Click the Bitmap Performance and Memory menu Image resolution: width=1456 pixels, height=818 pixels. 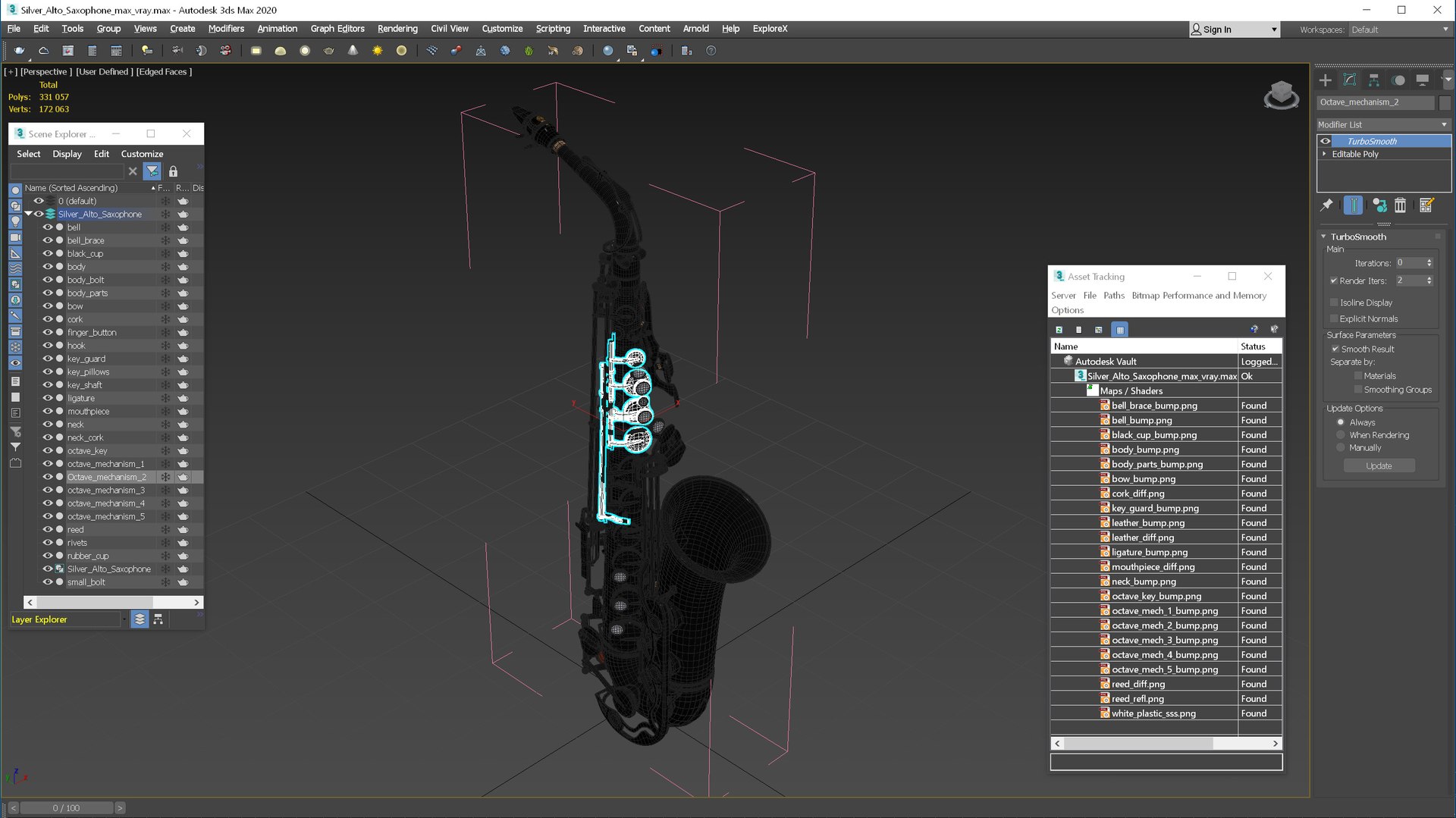(1199, 296)
